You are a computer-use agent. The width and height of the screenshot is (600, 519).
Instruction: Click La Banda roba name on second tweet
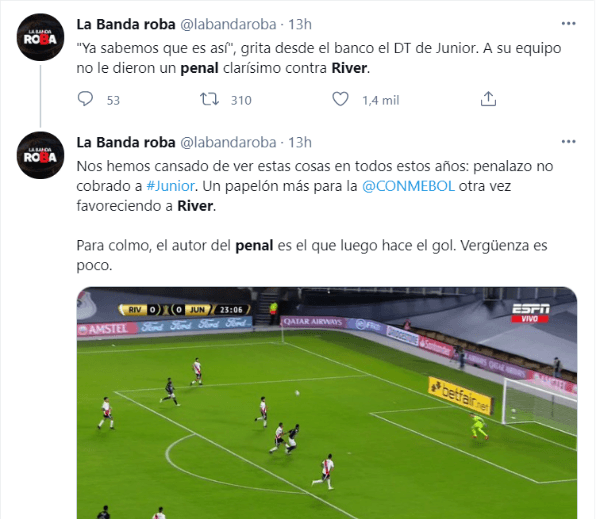(126, 142)
